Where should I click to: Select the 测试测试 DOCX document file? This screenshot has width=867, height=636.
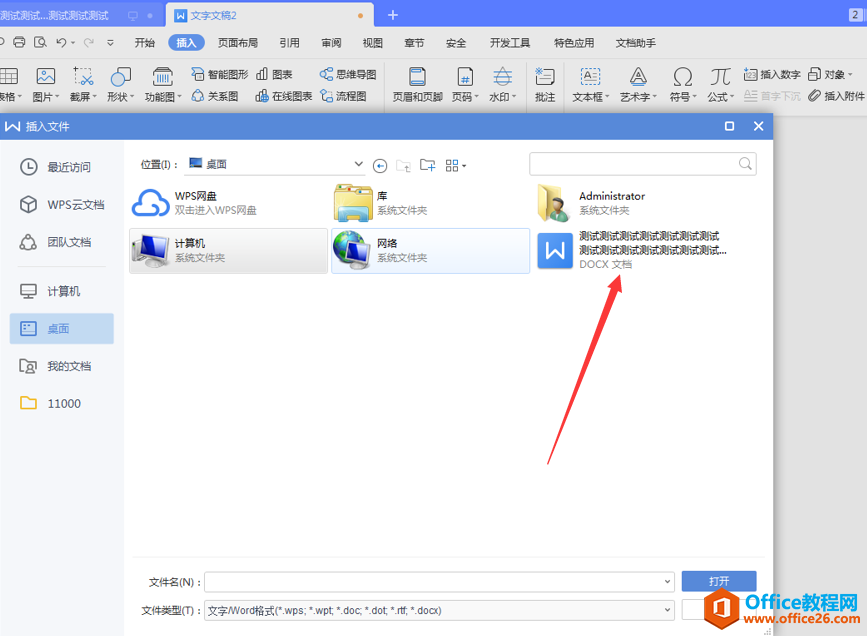pyautogui.click(x=633, y=251)
